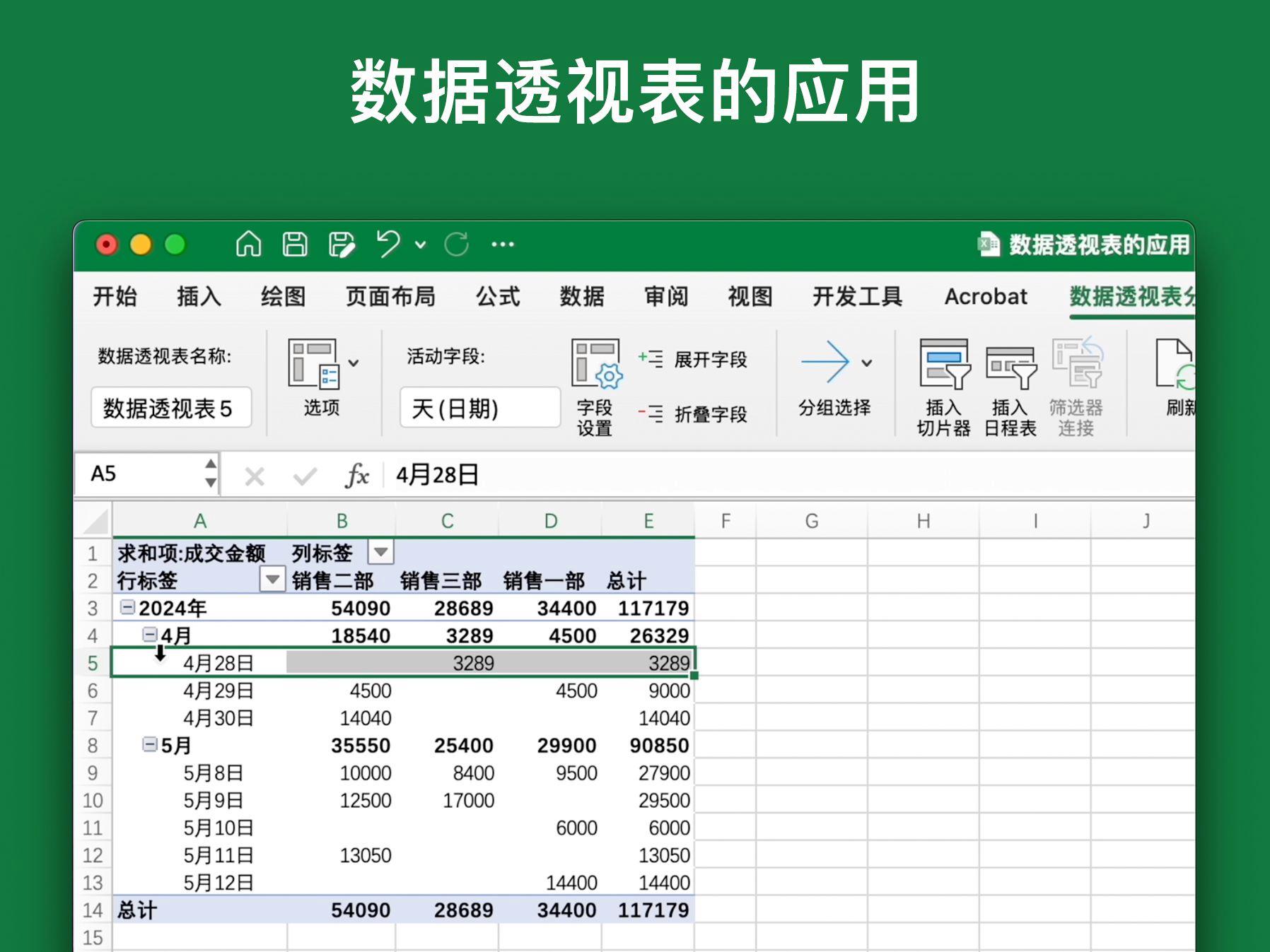Select the 销售二部 column label

(x=332, y=581)
